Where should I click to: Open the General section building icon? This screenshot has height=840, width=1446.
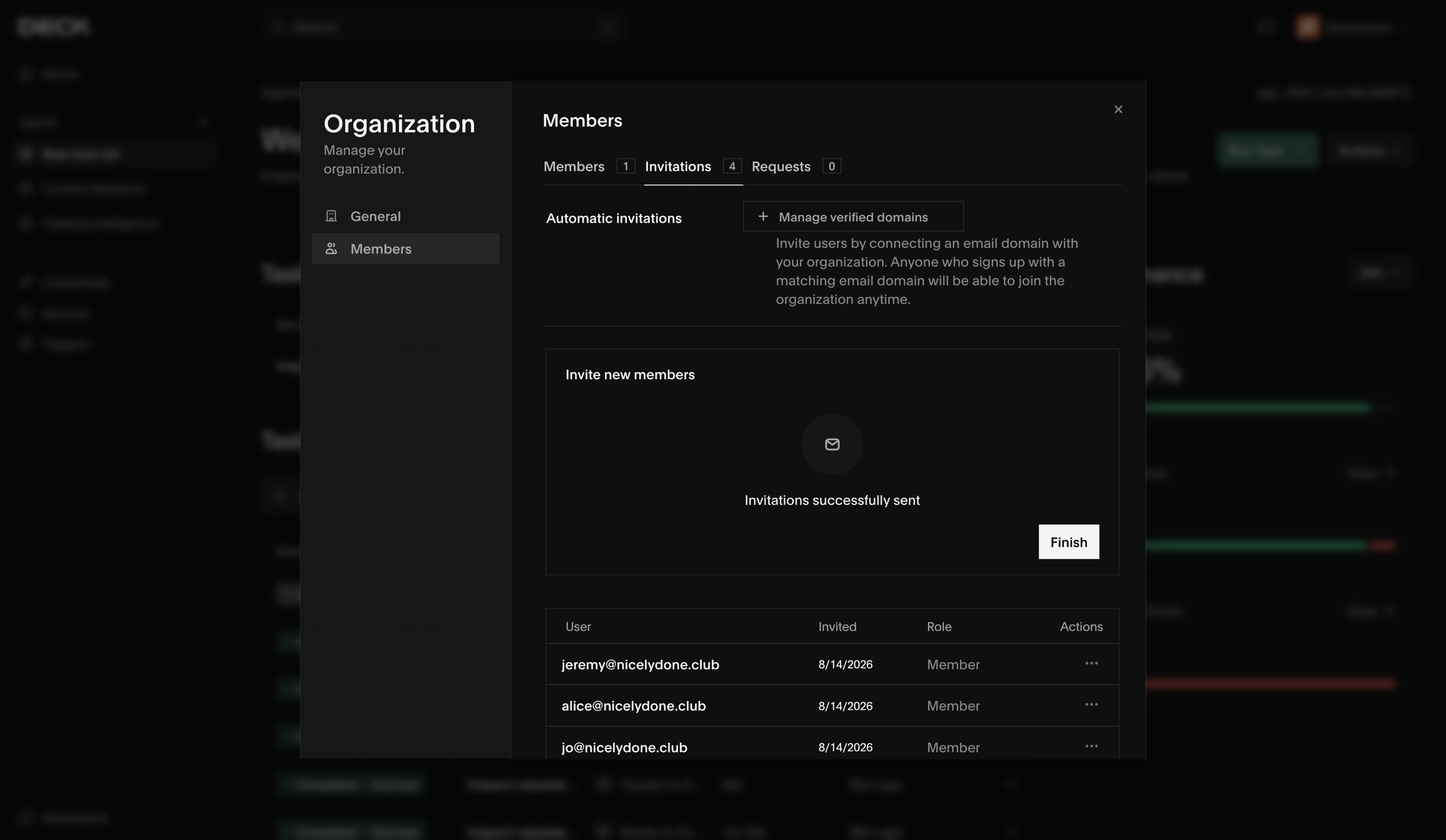click(331, 216)
